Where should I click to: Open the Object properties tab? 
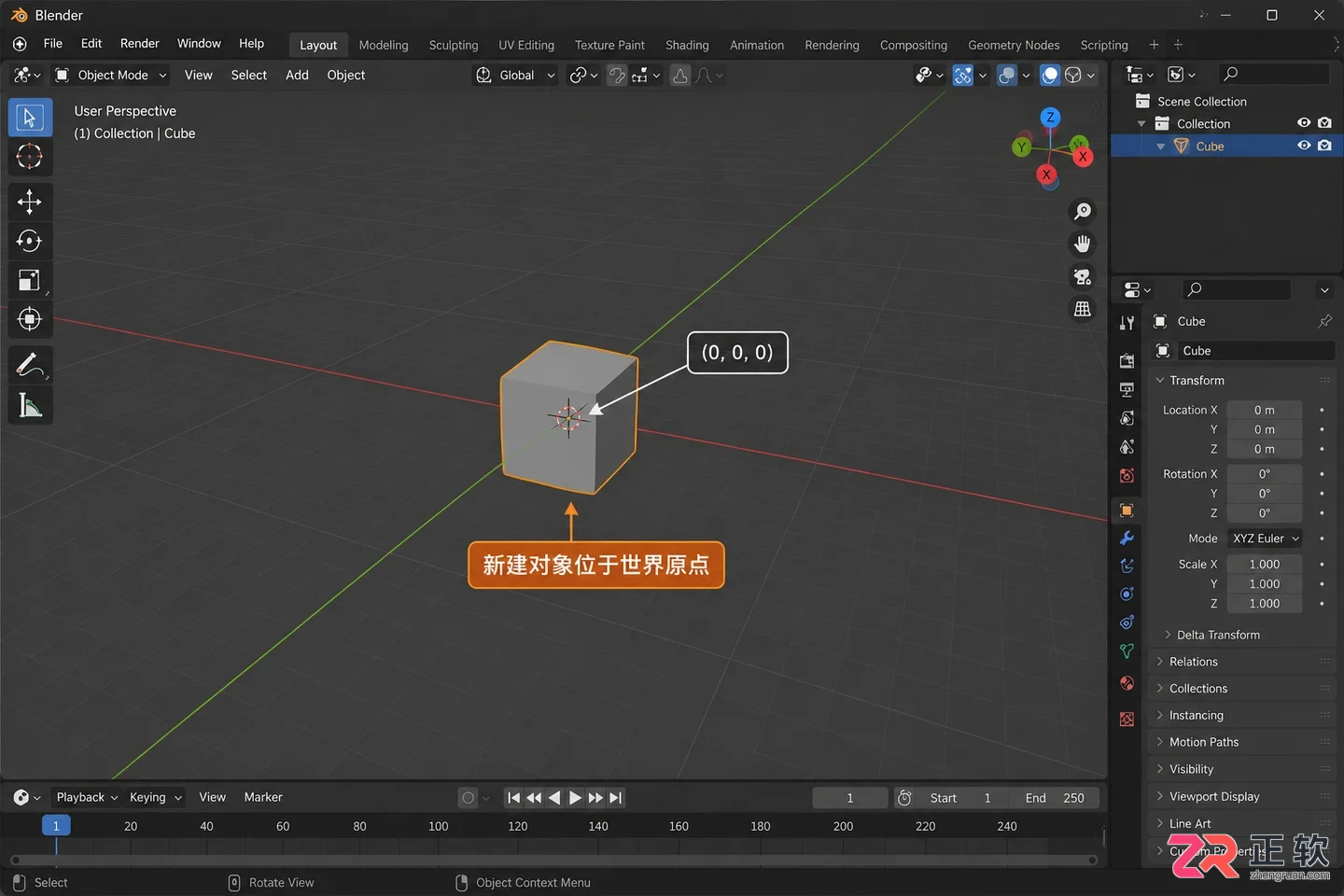click(x=1127, y=511)
